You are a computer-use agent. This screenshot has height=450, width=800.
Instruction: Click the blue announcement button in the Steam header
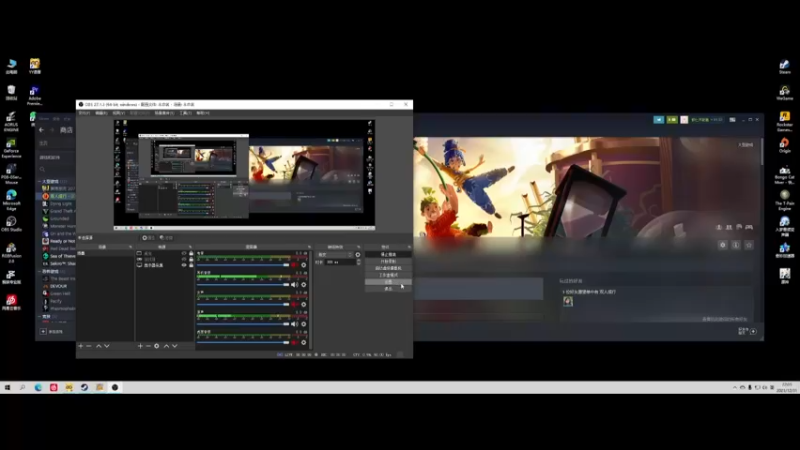point(659,120)
